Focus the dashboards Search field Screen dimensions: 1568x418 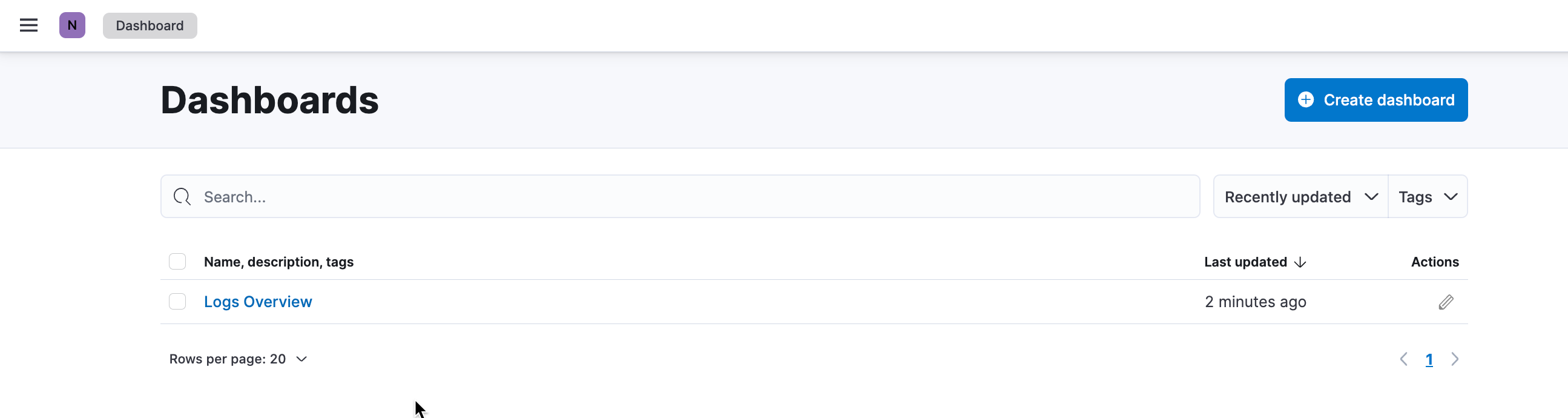click(680, 197)
